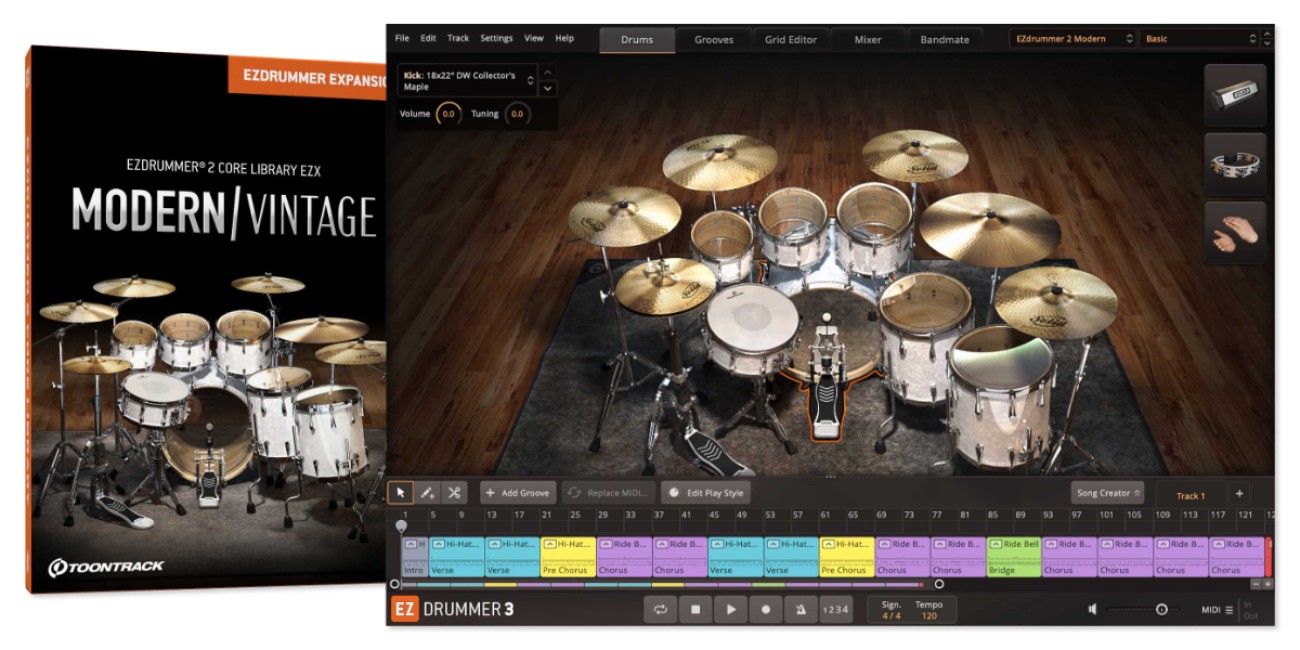1300x650 pixels.
Task: Open the Kick instrument selection dropdown
Action: tap(468, 81)
